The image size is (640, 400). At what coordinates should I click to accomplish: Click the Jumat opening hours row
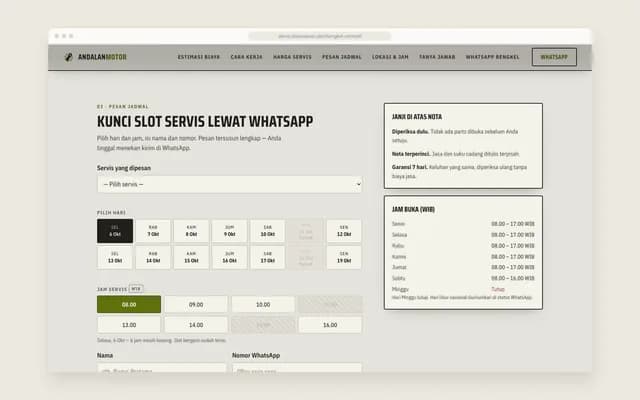coord(463,267)
